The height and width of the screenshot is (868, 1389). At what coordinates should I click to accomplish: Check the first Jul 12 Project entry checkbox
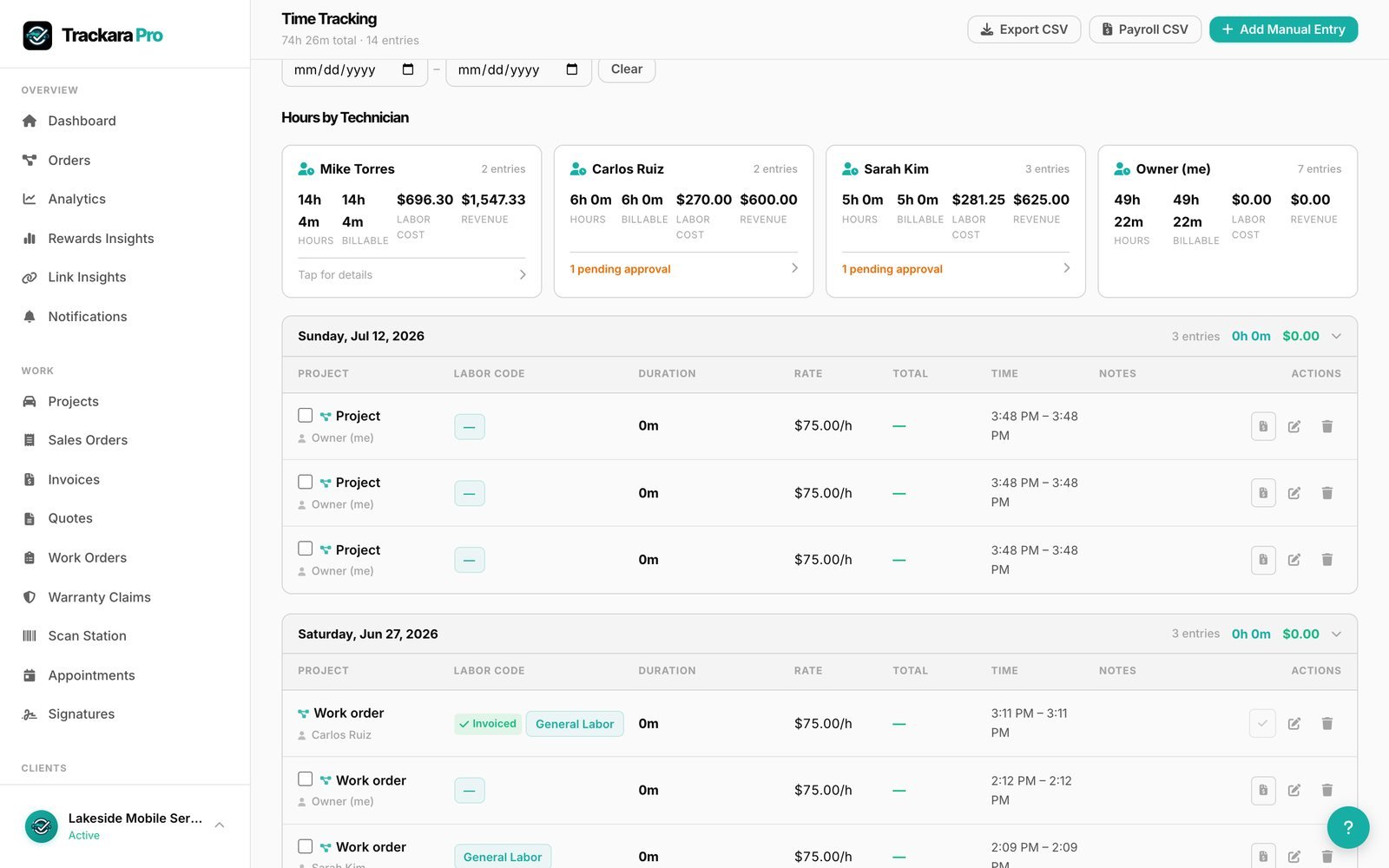305,415
